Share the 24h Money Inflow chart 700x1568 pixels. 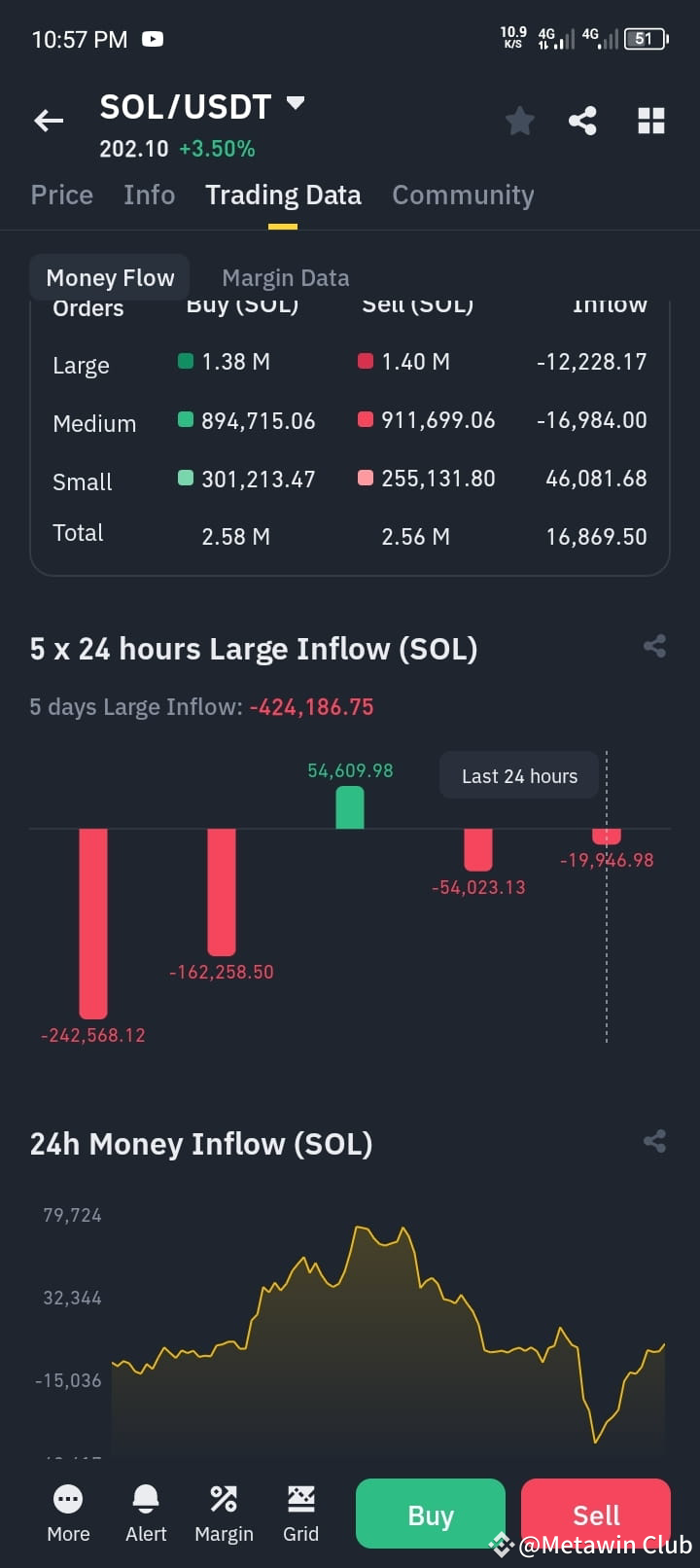click(654, 1141)
